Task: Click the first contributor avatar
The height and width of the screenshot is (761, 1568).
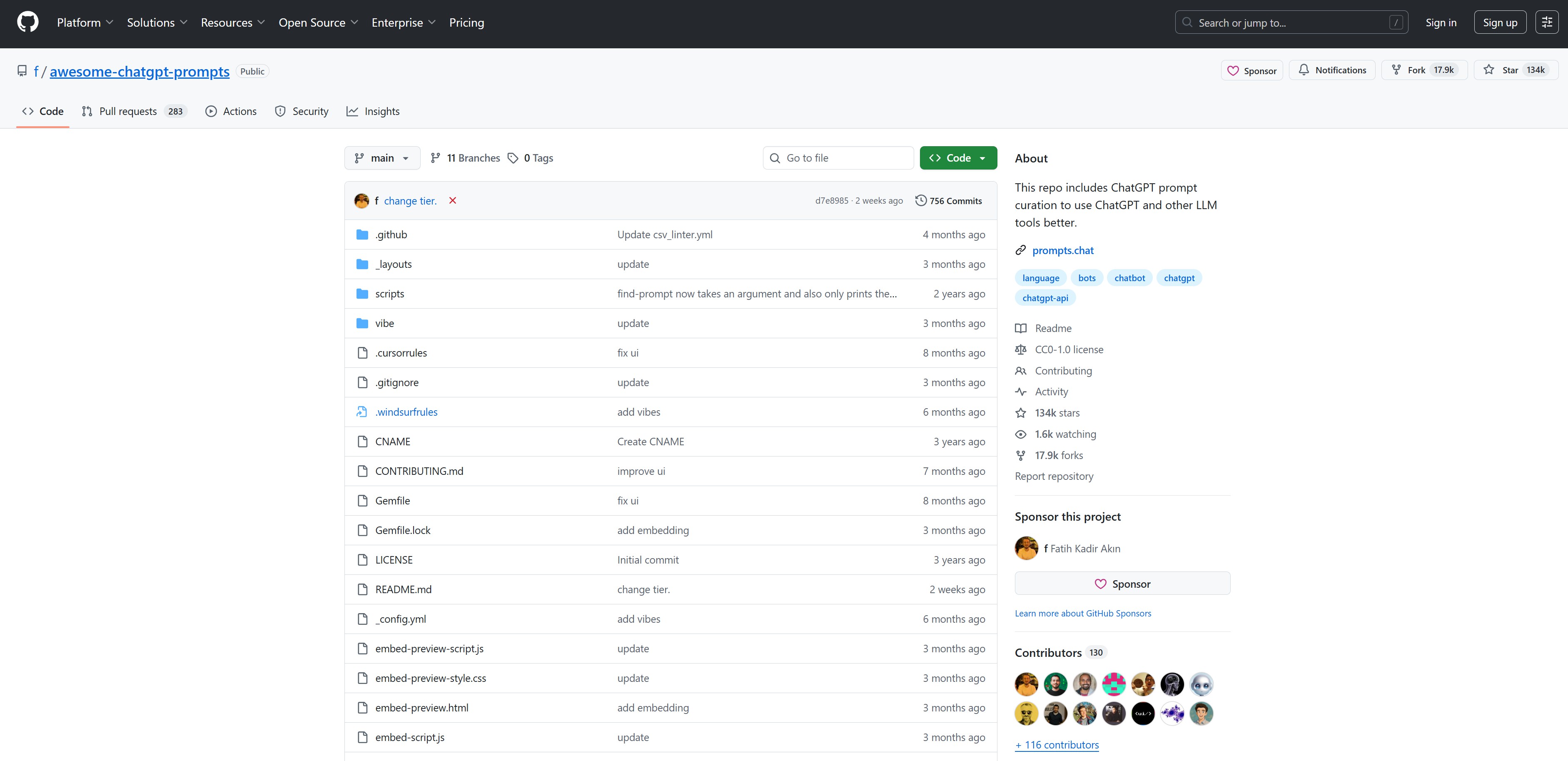Action: pos(1026,684)
